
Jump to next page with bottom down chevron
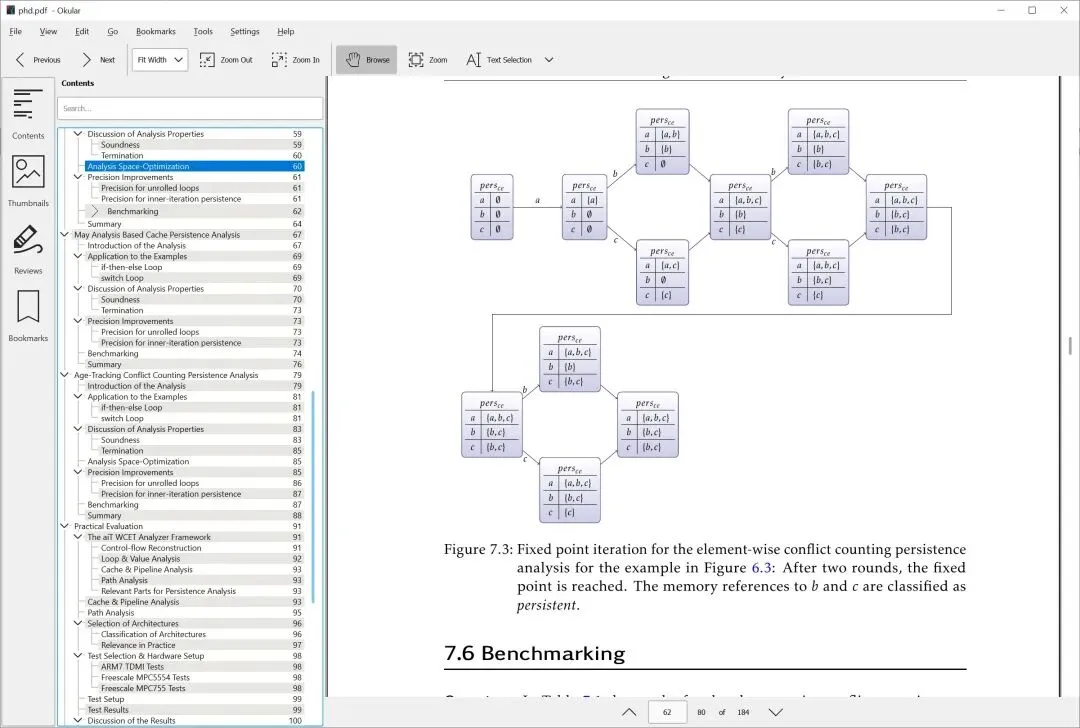click(776, 712)
